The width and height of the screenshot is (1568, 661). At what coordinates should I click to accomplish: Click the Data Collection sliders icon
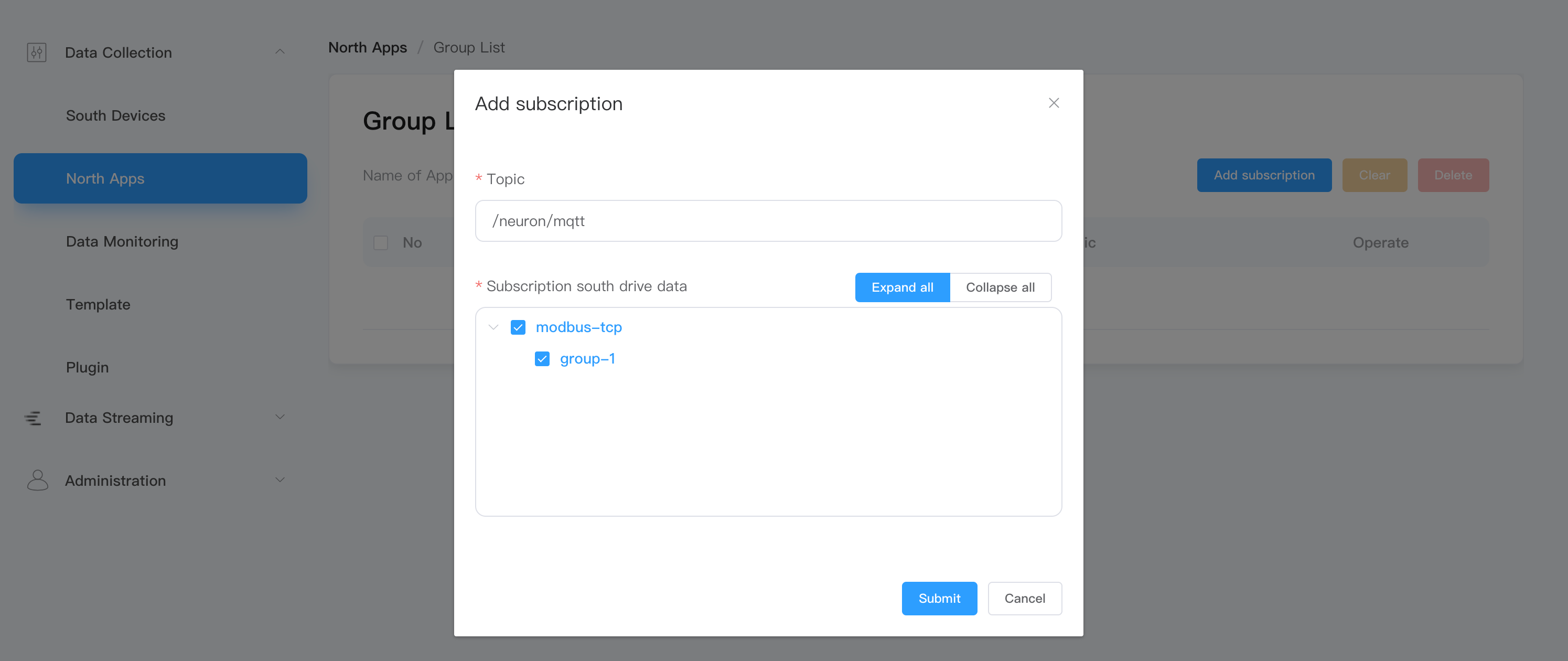click(37, 52)
